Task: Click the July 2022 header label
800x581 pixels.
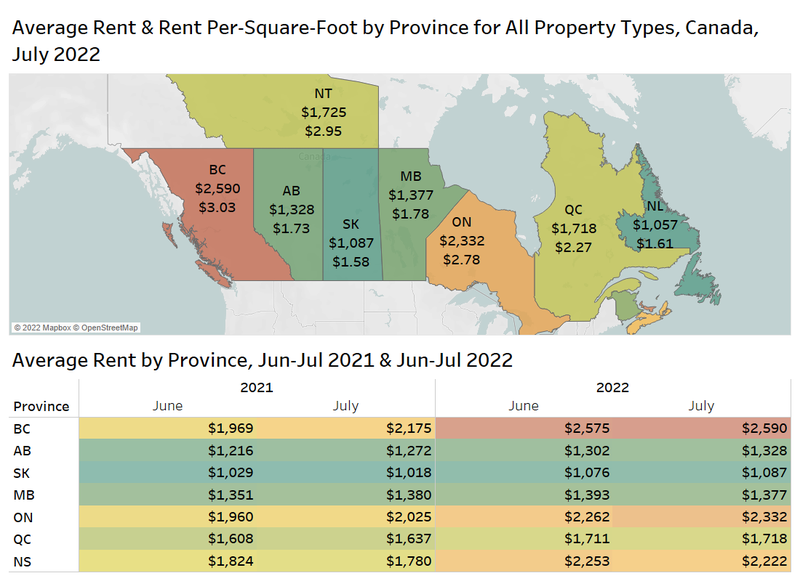Action: [x=702, y=405]
